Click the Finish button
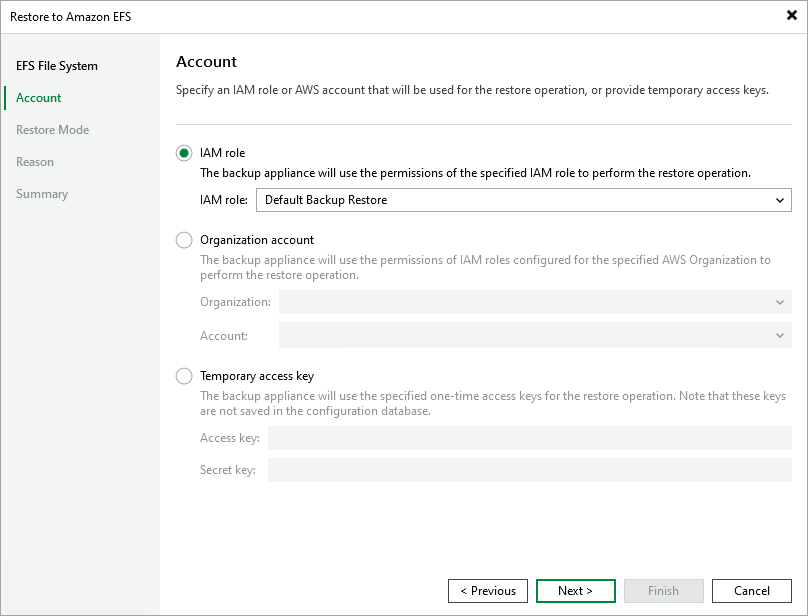 [x=663, y=590]
